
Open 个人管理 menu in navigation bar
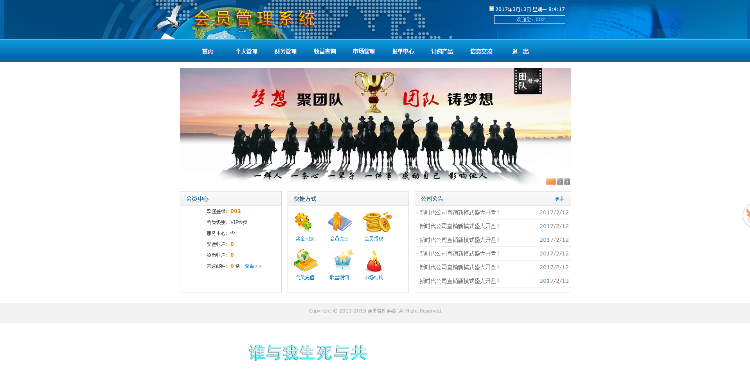246,51
